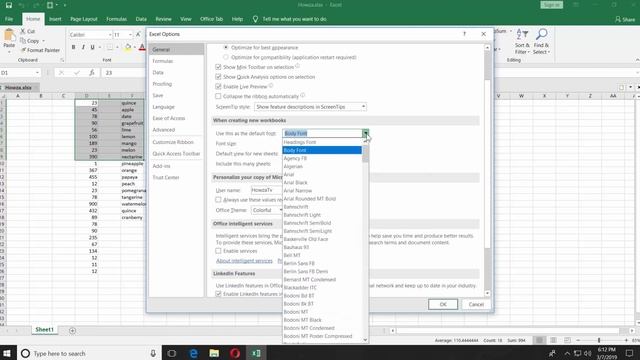Click OK in Excel Options dialog
Screen dimensions: 640x360
[x=443, y=304]
